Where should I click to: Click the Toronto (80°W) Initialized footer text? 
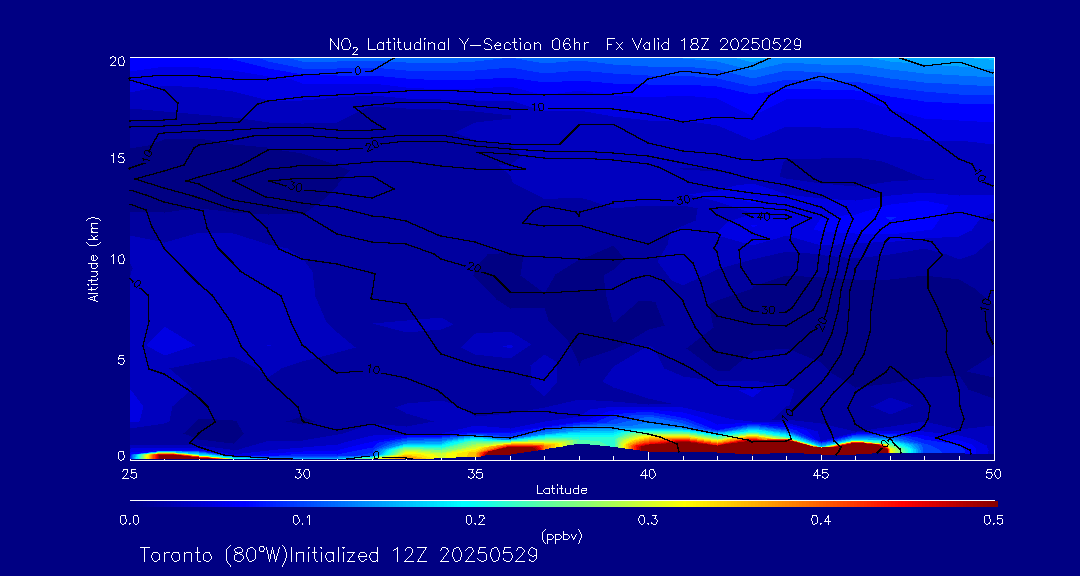point(339,555)
